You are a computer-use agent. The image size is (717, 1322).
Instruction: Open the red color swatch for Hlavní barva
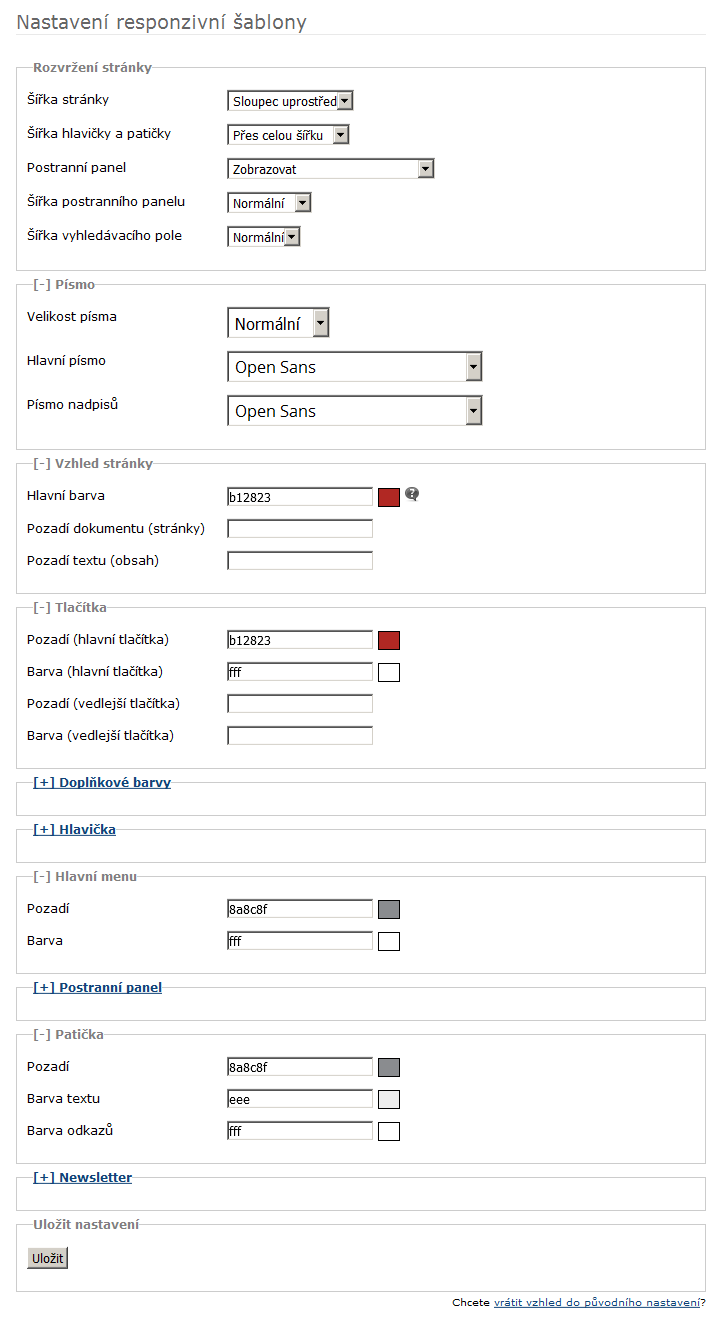point(389,498)
